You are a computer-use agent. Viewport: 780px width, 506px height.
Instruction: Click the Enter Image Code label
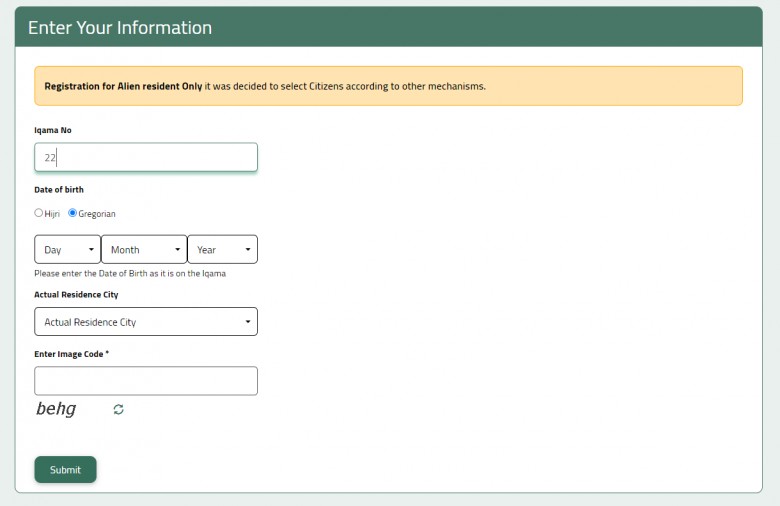(71, 354)
